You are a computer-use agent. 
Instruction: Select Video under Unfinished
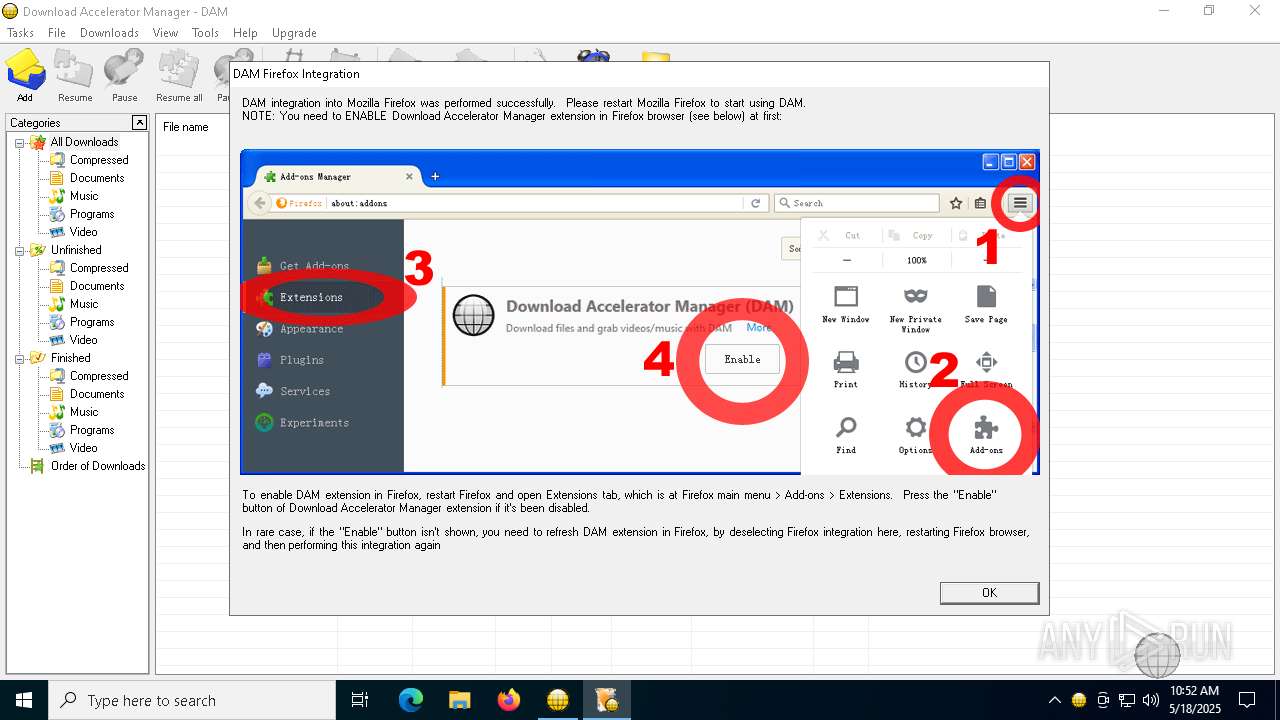point(83,340)
